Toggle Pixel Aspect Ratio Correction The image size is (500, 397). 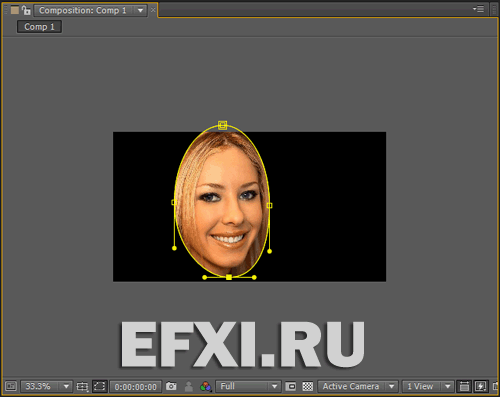pos(464,386)
